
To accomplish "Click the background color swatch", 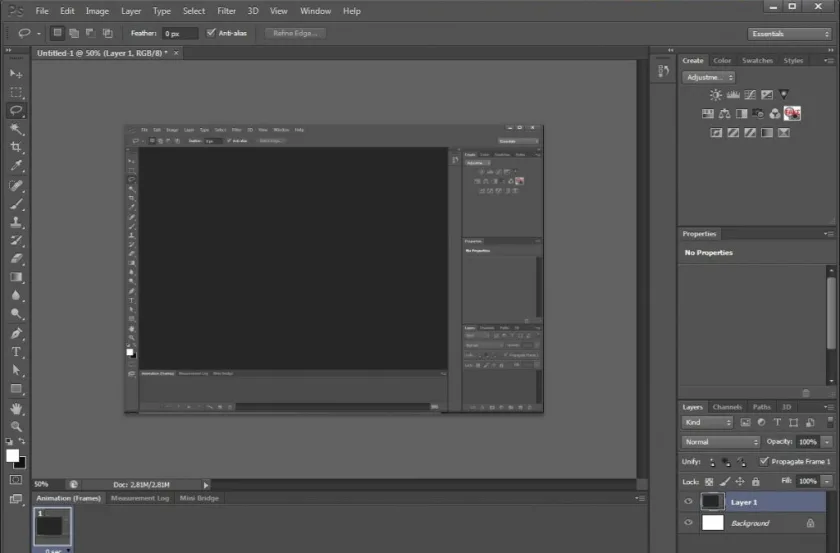I will 21,464.
